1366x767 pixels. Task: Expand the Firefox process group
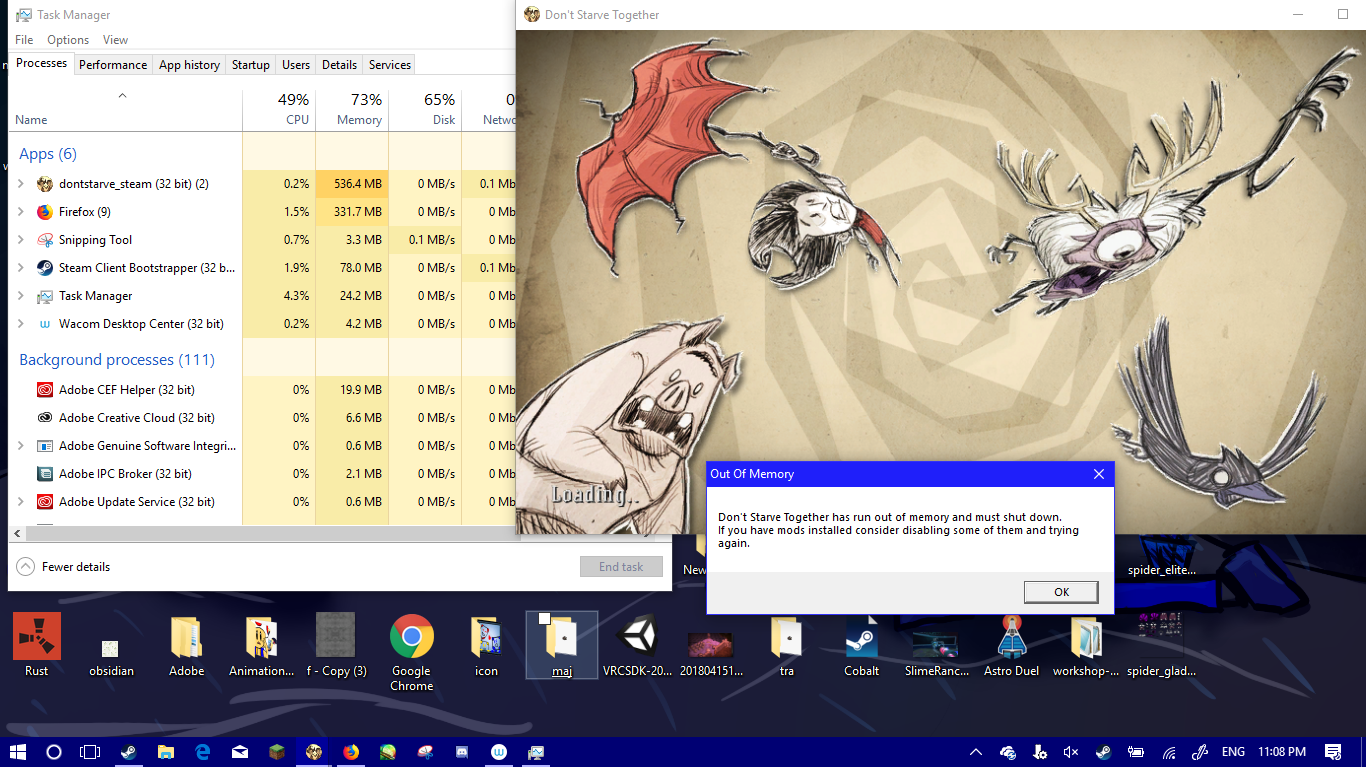pos(21,212)
